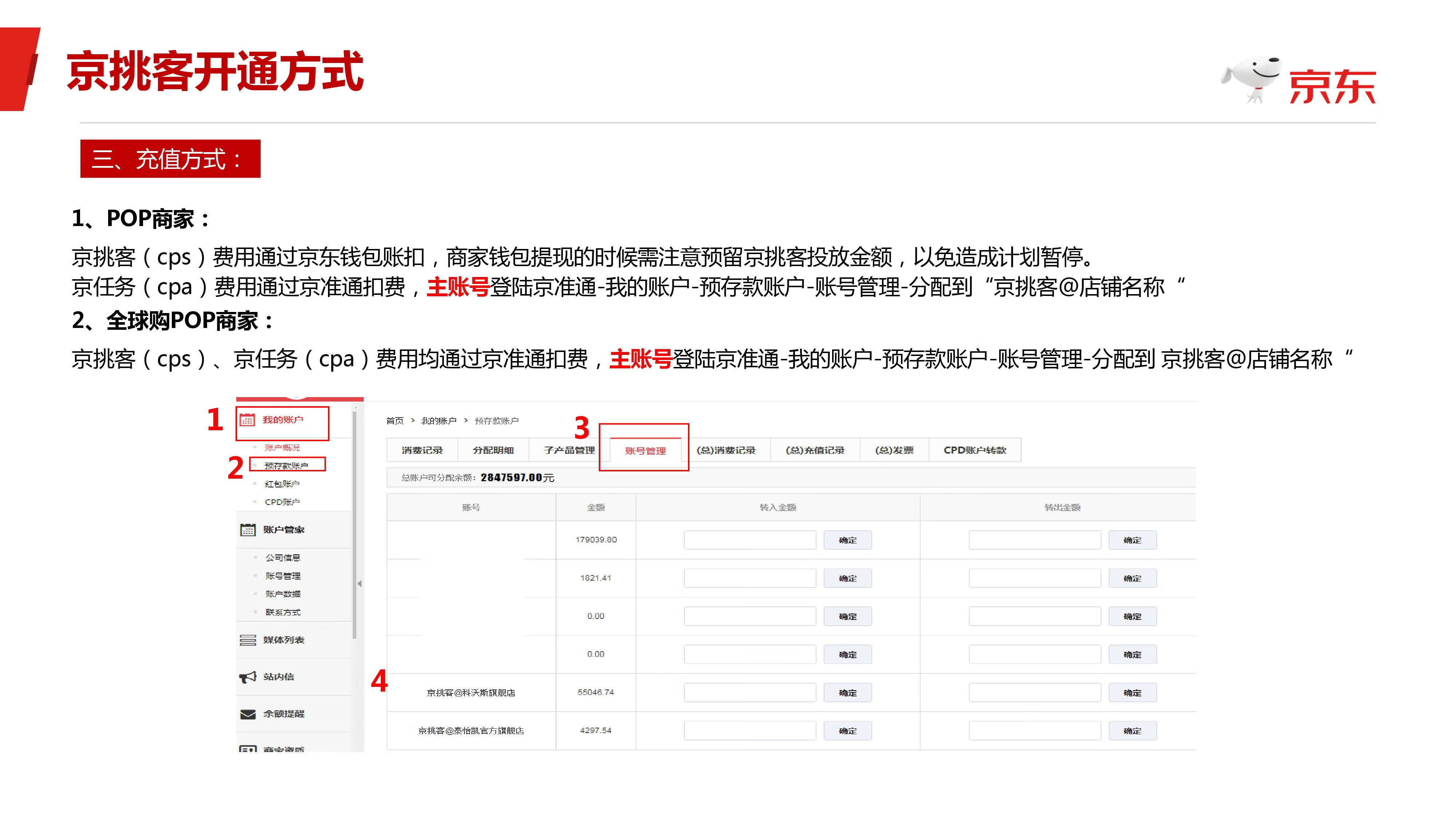1456x819 pixels.
Task: Click the amount 55046.74 in the table
Action: (x=596, y=692)
